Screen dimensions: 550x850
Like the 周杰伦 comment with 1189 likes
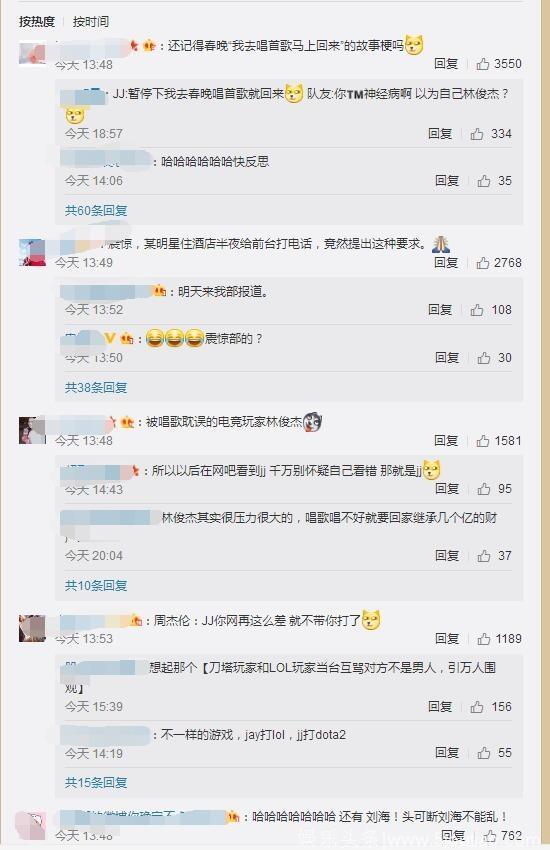coord(484,639)
